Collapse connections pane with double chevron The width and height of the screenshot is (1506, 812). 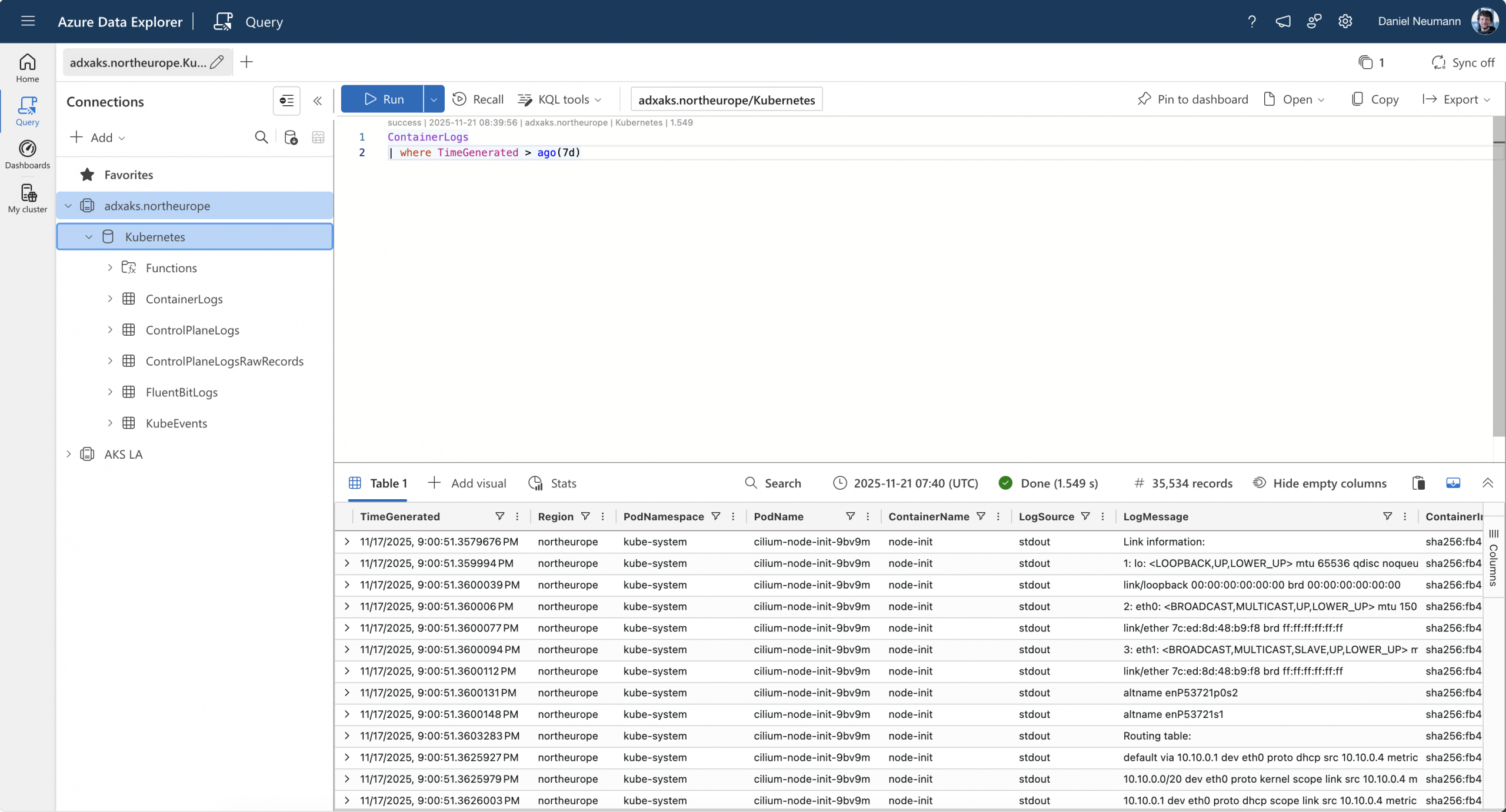318,101
